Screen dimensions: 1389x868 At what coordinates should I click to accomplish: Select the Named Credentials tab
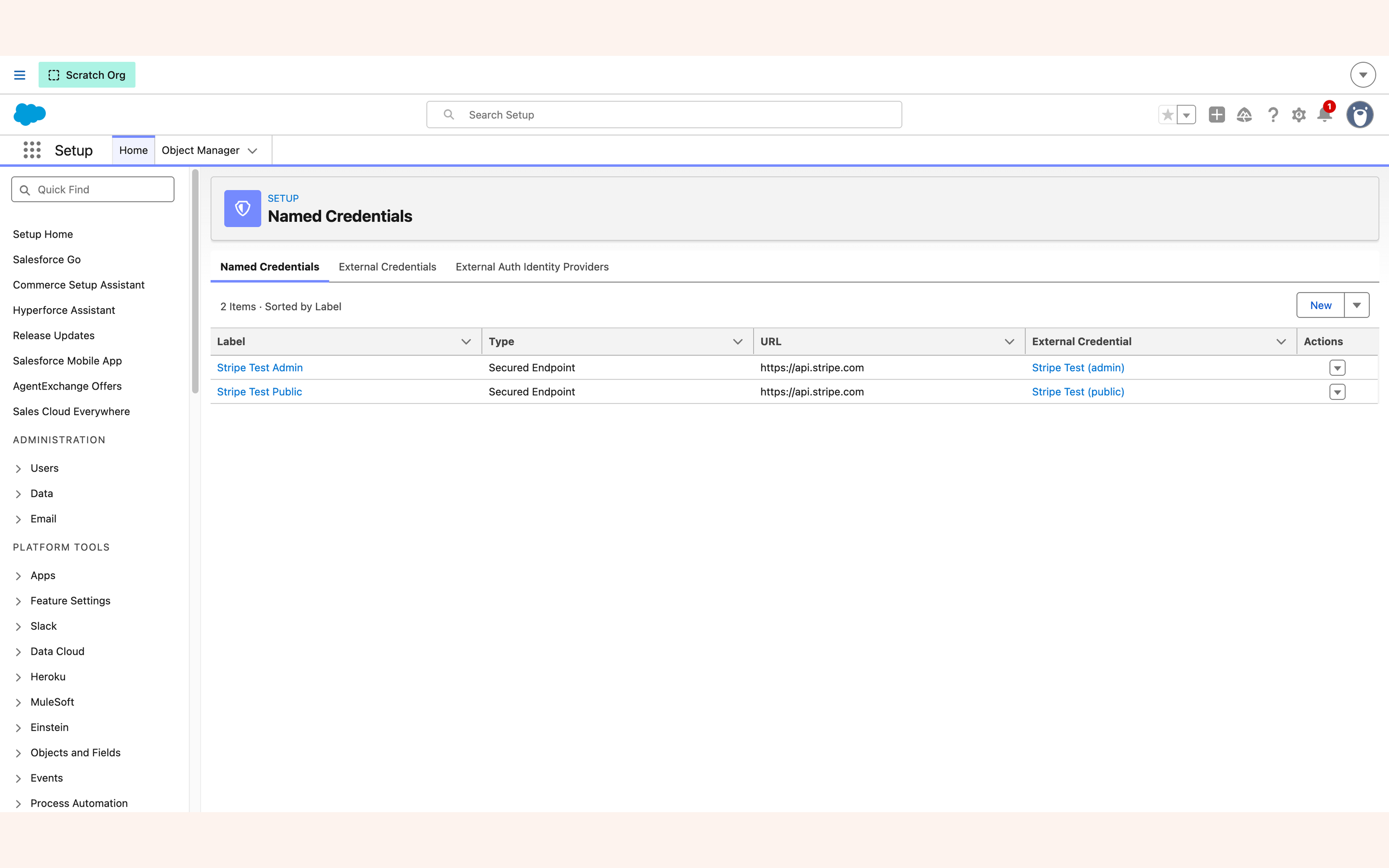pyautogui.click(x=270, y=267)
